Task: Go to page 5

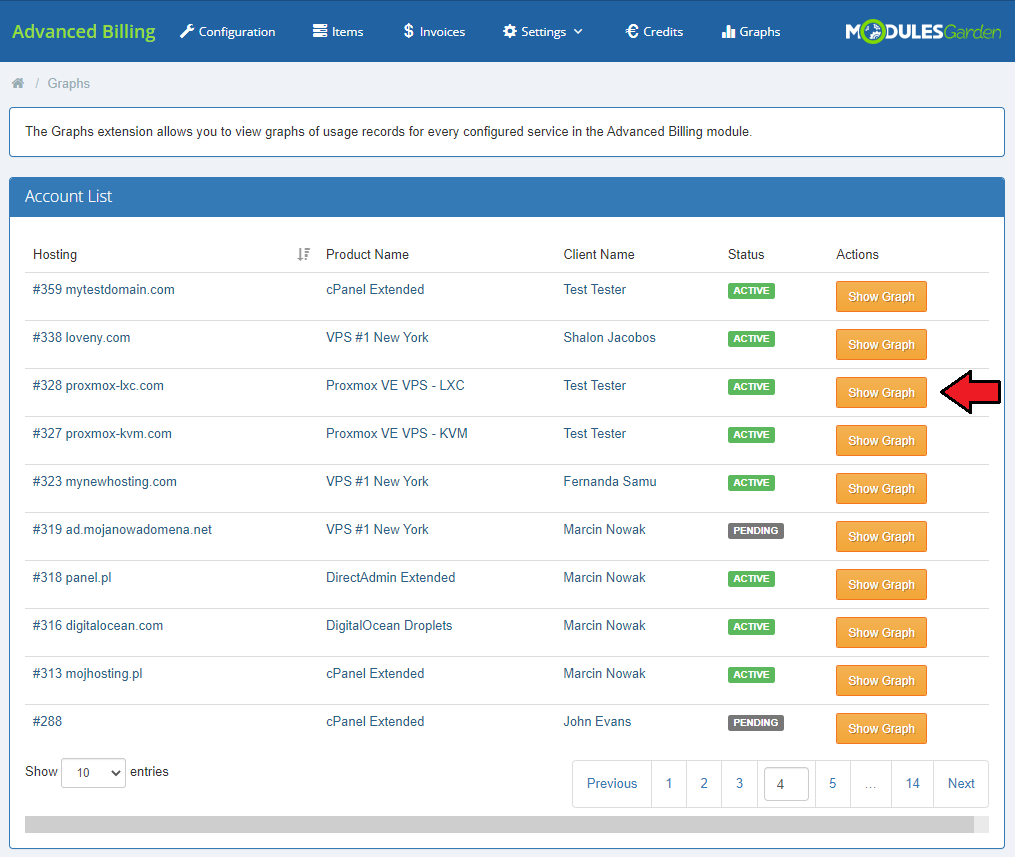Action: [x=832, y=784]
